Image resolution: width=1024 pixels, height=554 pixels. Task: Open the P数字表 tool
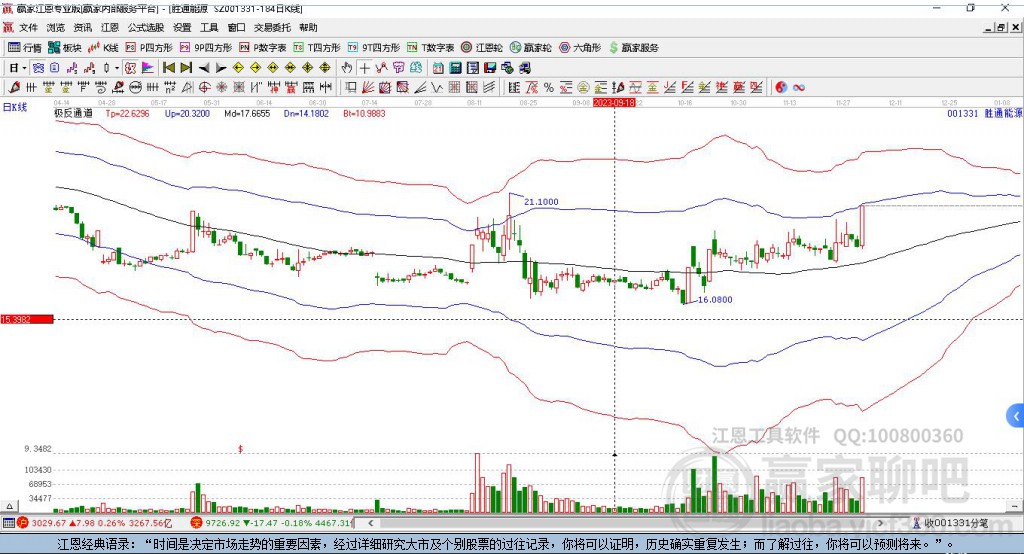tap(263, 48)
